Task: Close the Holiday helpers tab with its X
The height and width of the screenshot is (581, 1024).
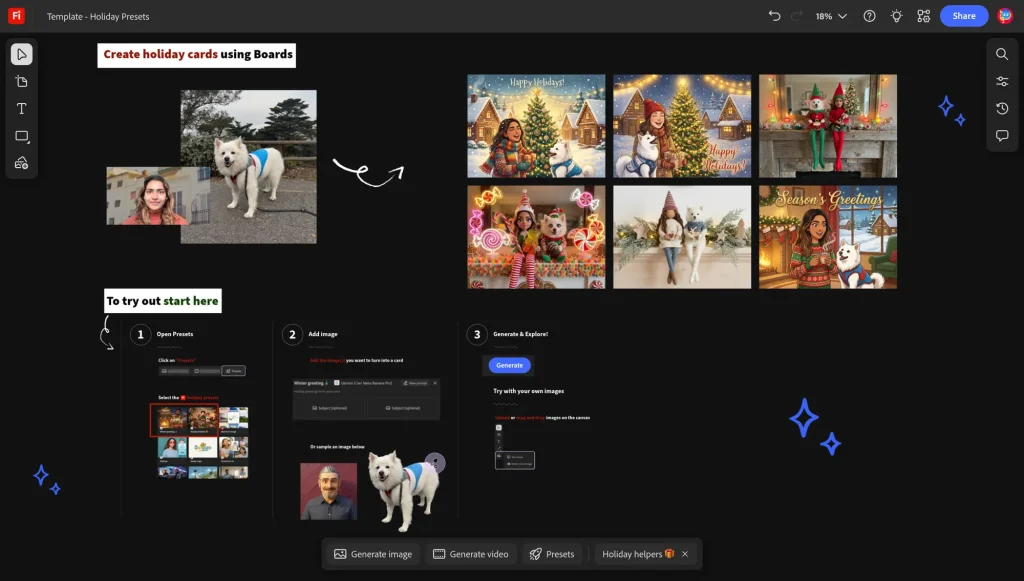Action: (x=684, y=553)
